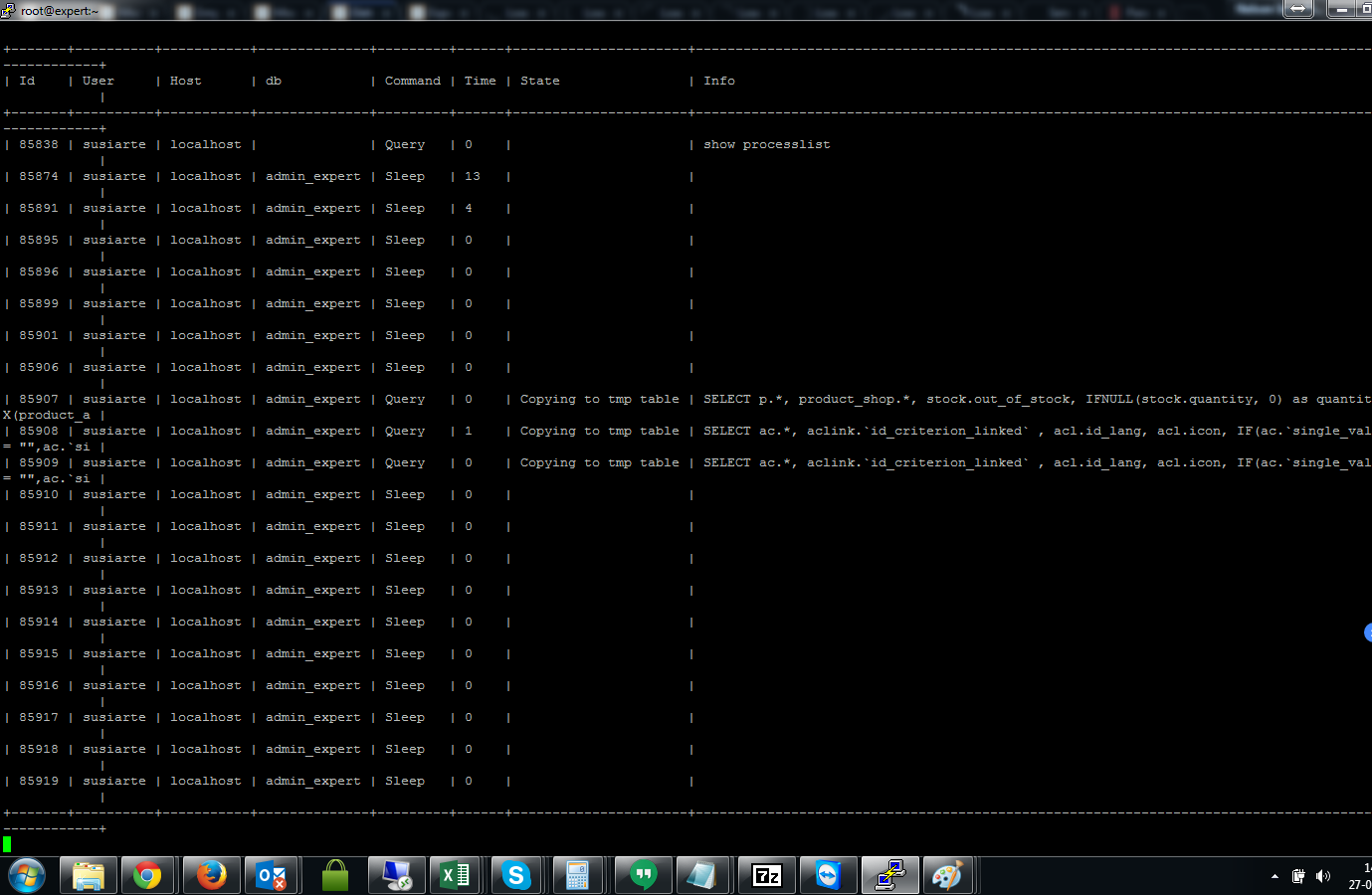The height and width of the screenshot is (895, 1372).
Task: Open TeamViewer from the taskbar
Action: (x=828, y=876)
